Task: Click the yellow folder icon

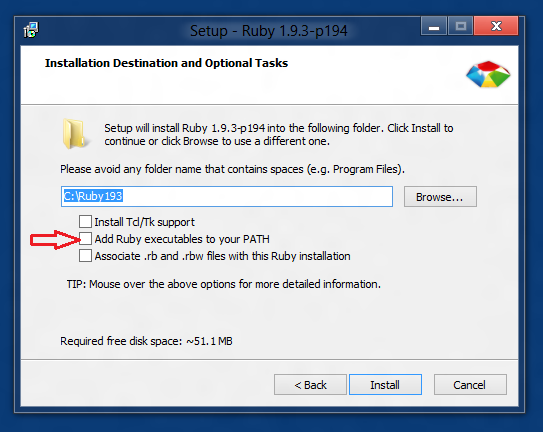Action: 74,134
